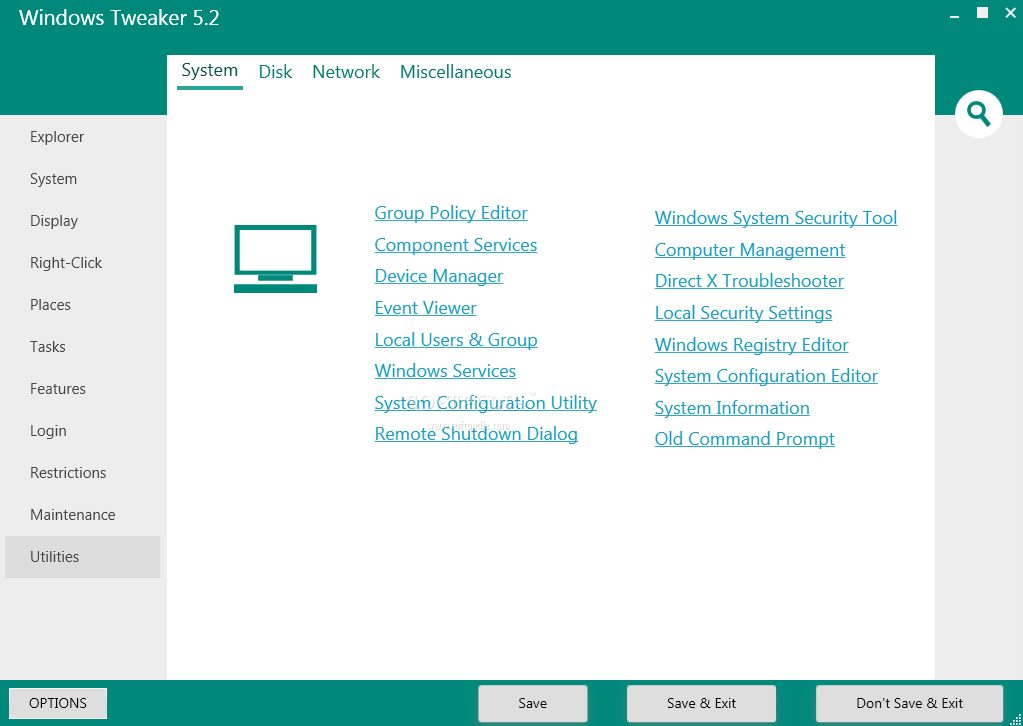Open Local Users & Group link

click(456, 340)
